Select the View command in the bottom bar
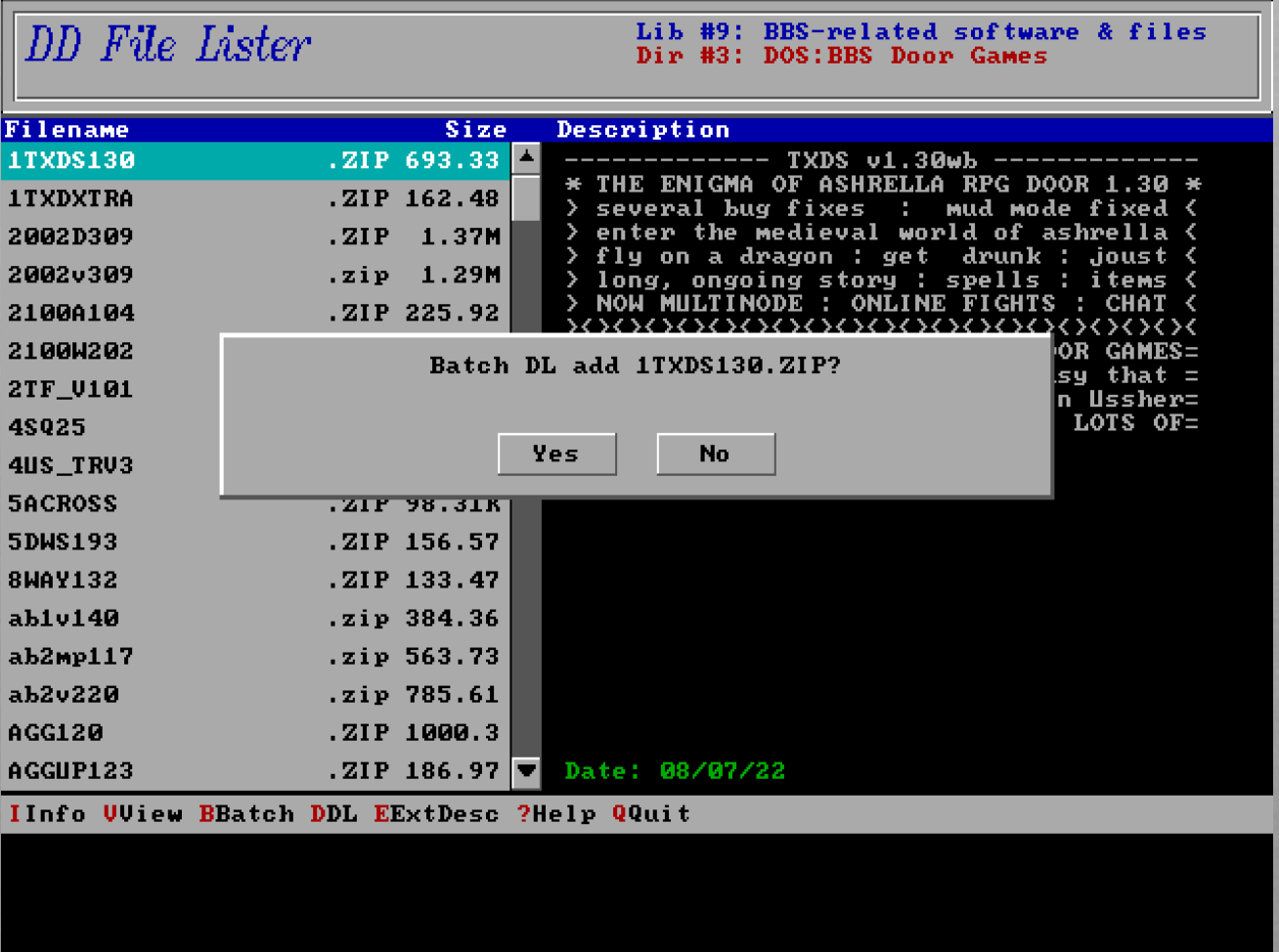The height and width of the screenshot is (952, 1279). [143, 814]
